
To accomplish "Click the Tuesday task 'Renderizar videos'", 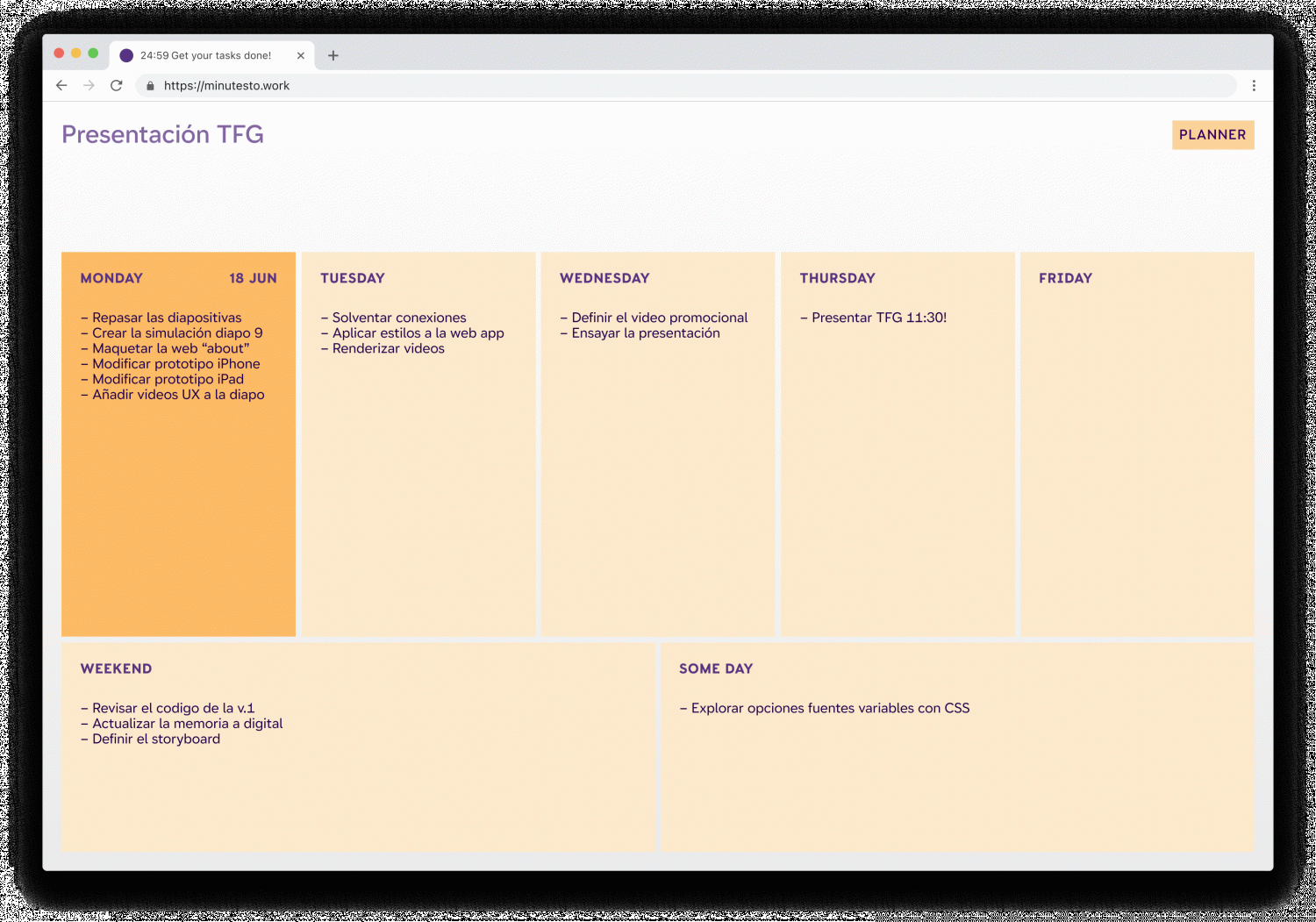I will 388,348.
